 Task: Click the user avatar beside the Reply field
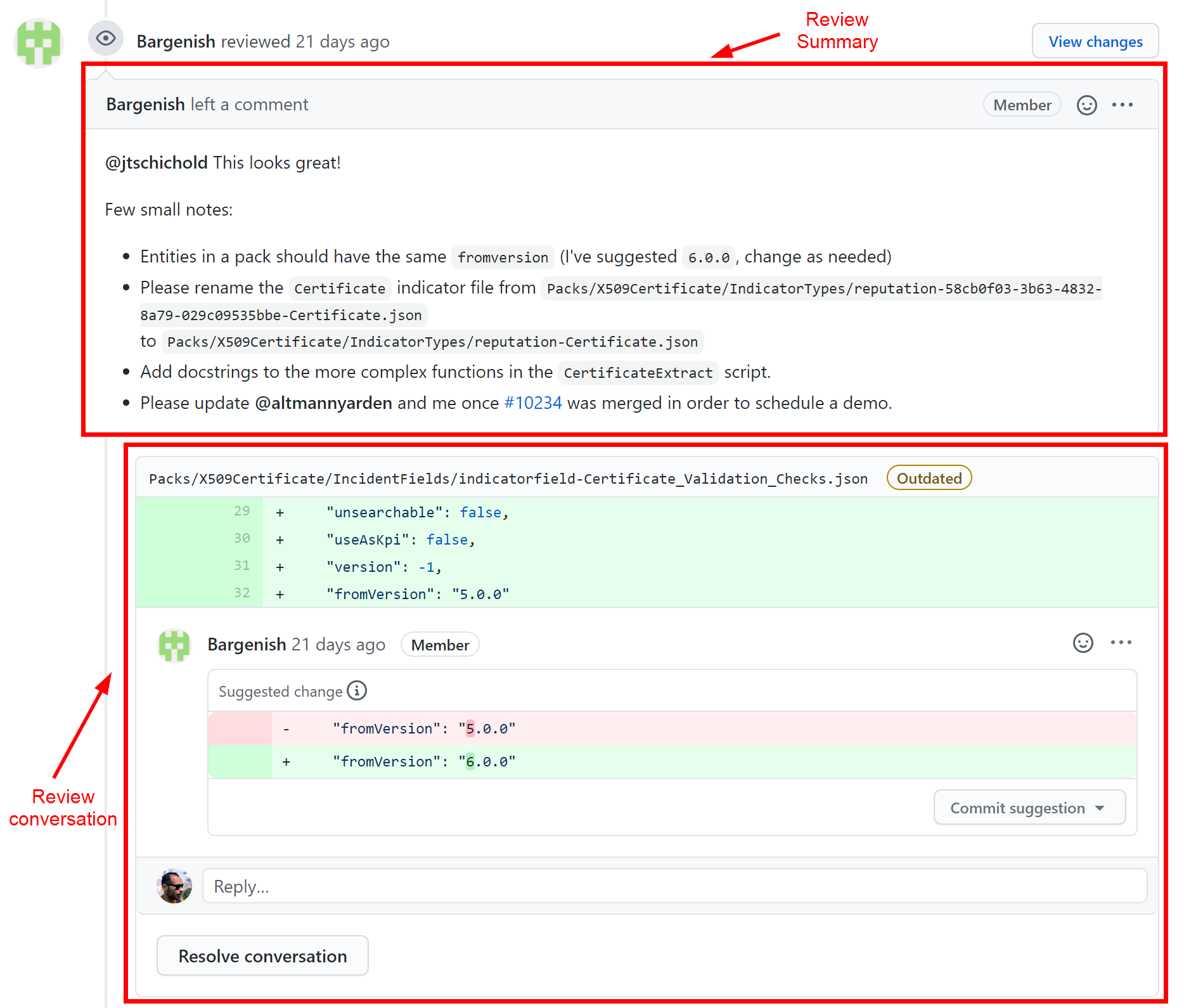[174, 886]
